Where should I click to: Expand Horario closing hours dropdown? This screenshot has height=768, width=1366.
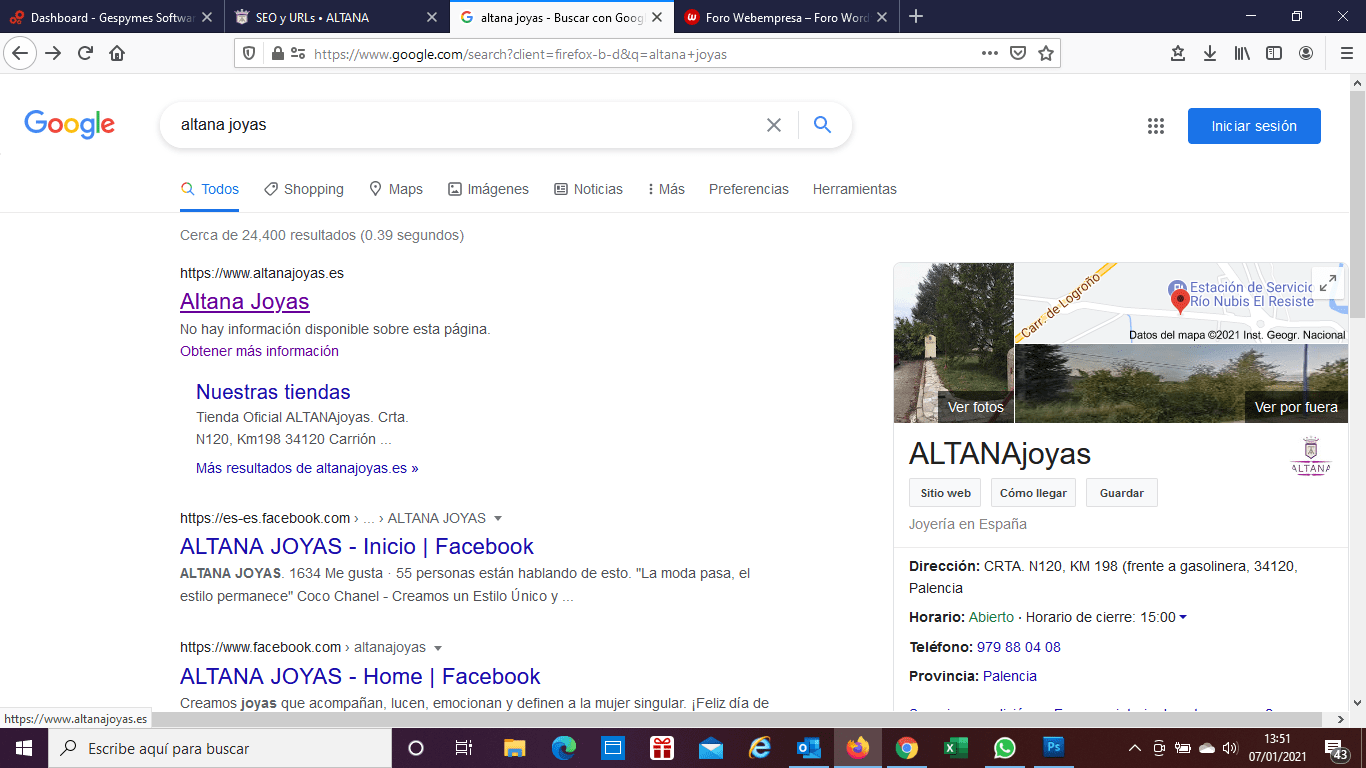[1183, 618]
